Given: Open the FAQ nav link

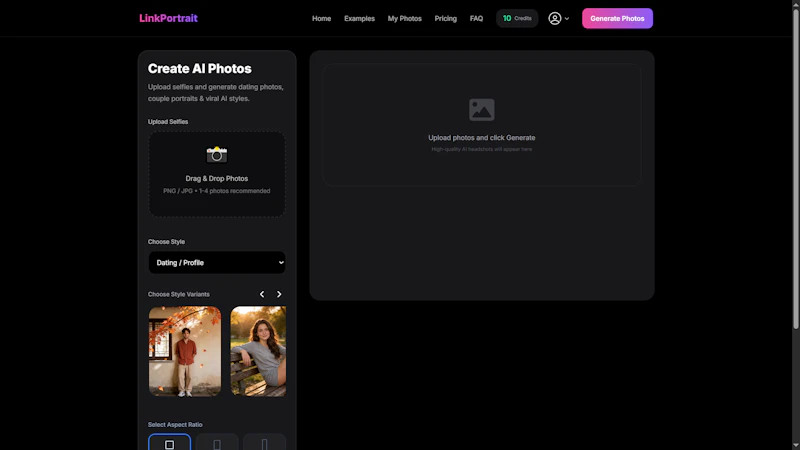Looking at the screenshot, I should (x=476, y=18).
